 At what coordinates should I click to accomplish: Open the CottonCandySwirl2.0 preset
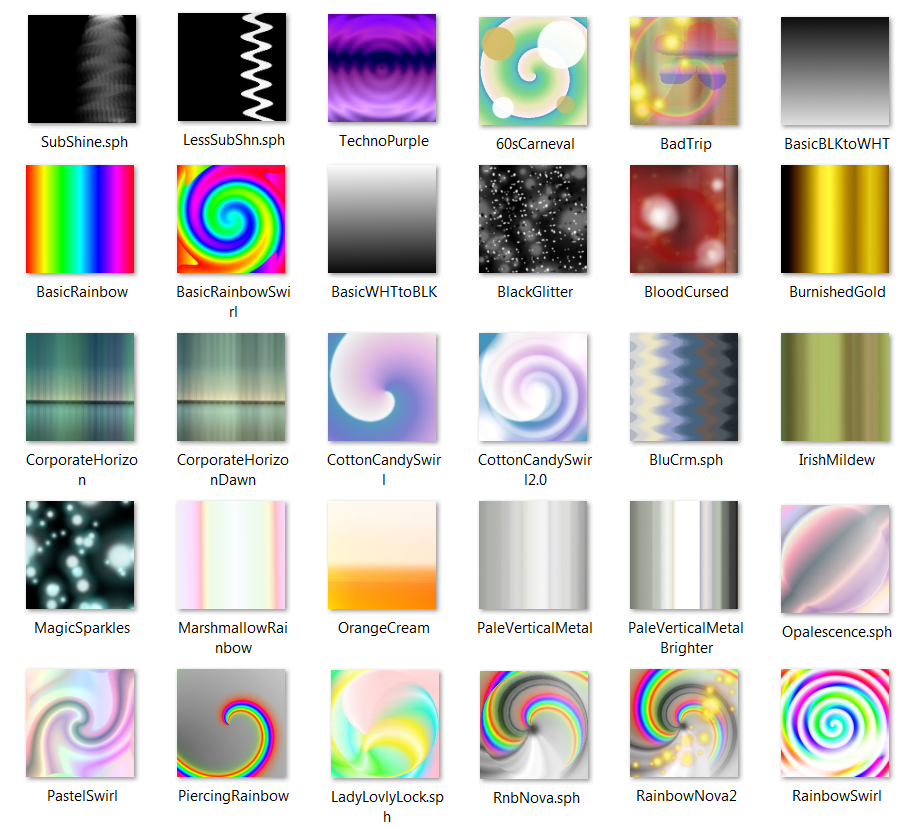pos(533,387)
